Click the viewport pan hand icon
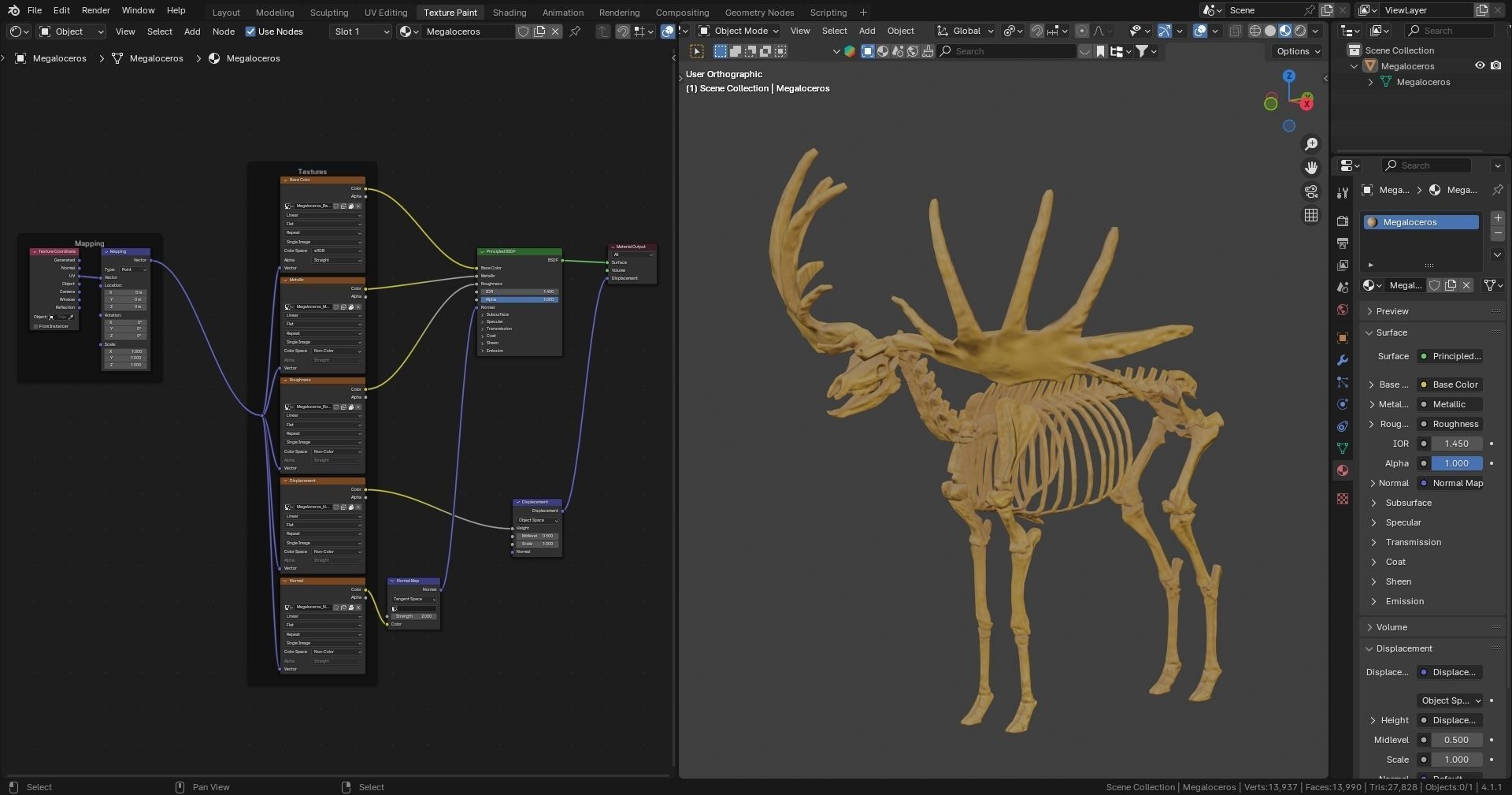The height and width of the screenshot is (795, 1512). (x=1311, y=168)
